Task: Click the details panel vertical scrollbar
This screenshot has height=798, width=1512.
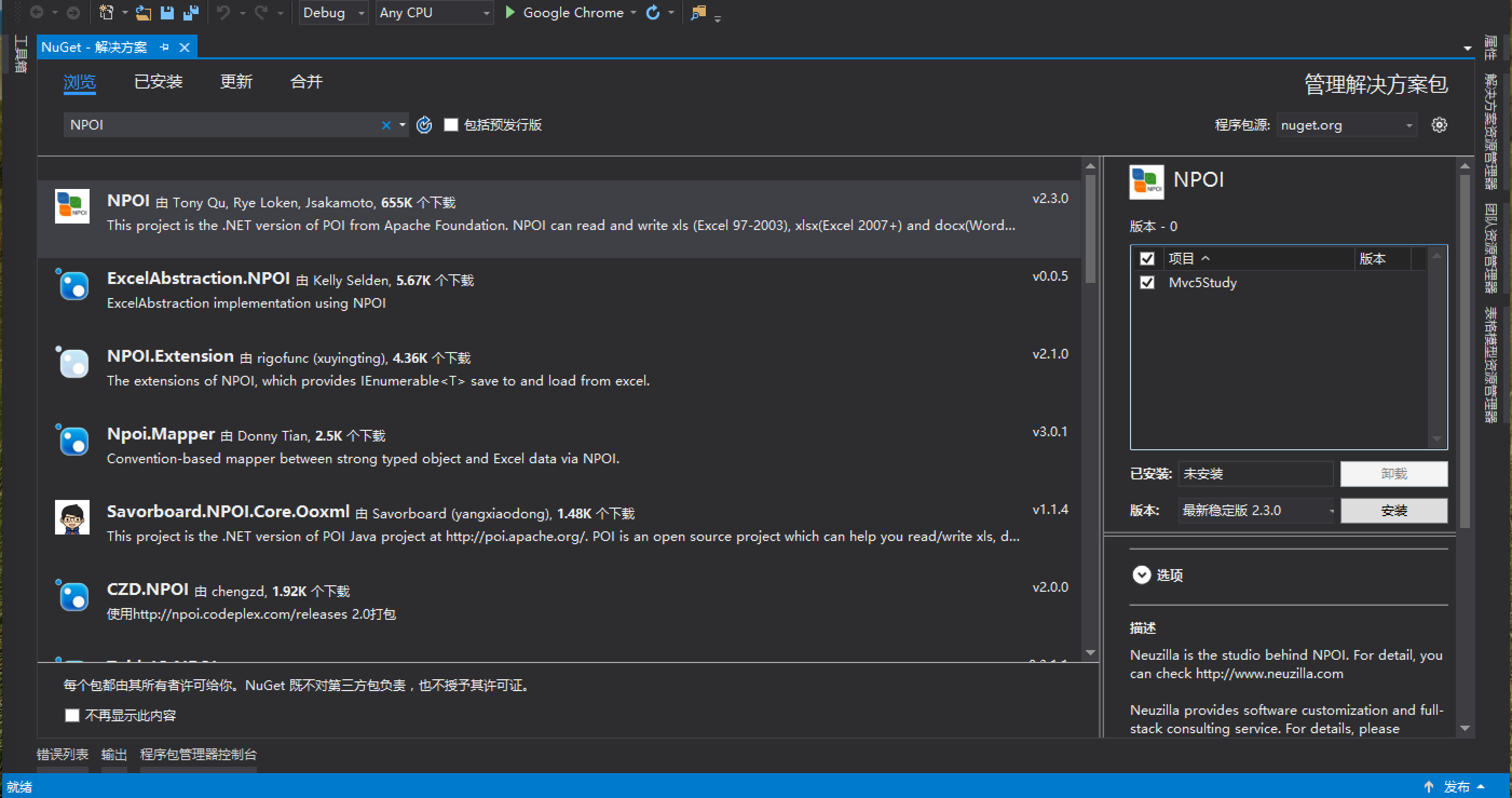Action: coord(1465,350)
